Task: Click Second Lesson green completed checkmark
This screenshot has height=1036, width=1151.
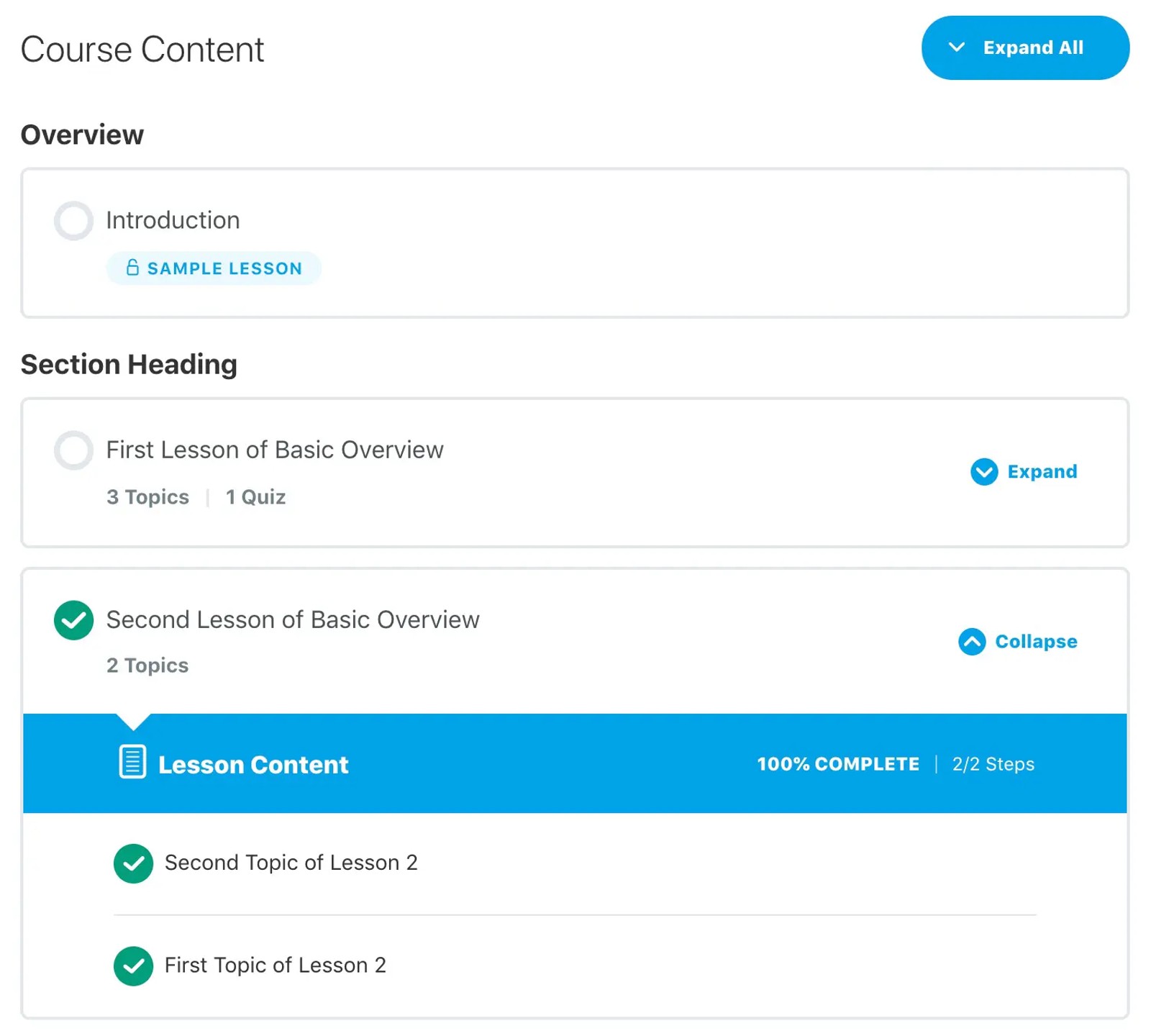Action: click(x=73, y=620)
